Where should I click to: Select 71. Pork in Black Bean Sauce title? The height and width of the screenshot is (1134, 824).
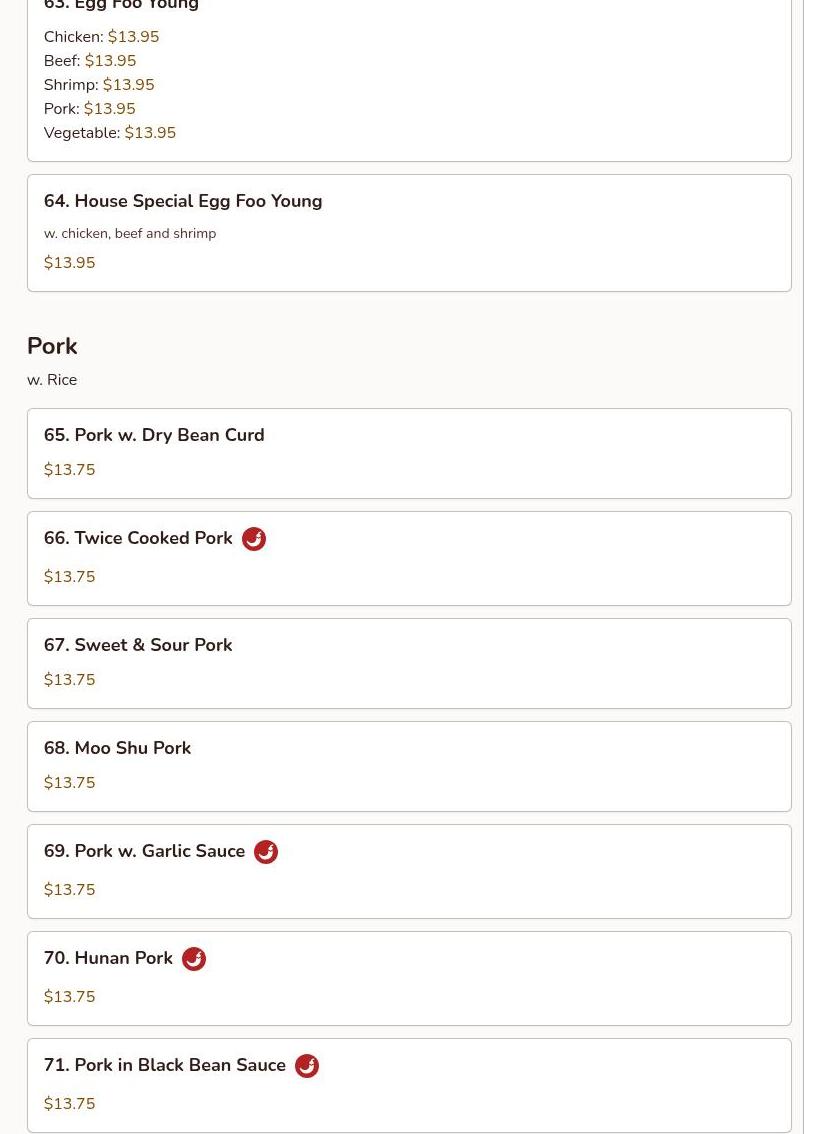click(x=165, y=1065)
